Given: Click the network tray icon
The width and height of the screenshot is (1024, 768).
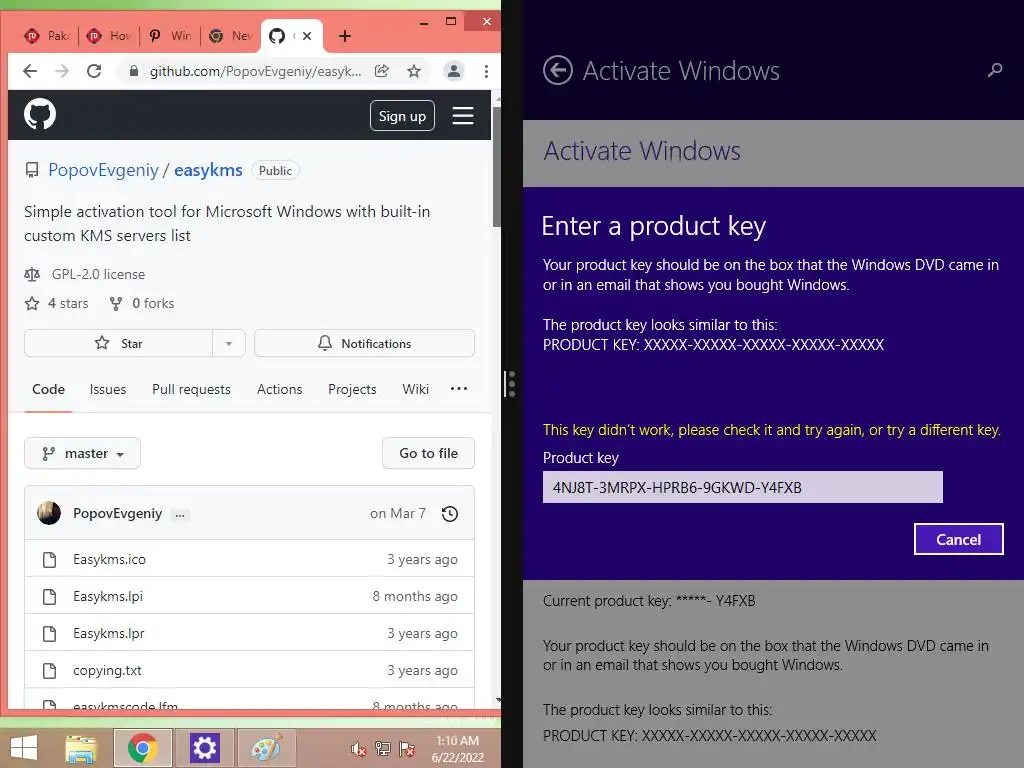Looking at the screenshot, I should (x=383, y=749).
